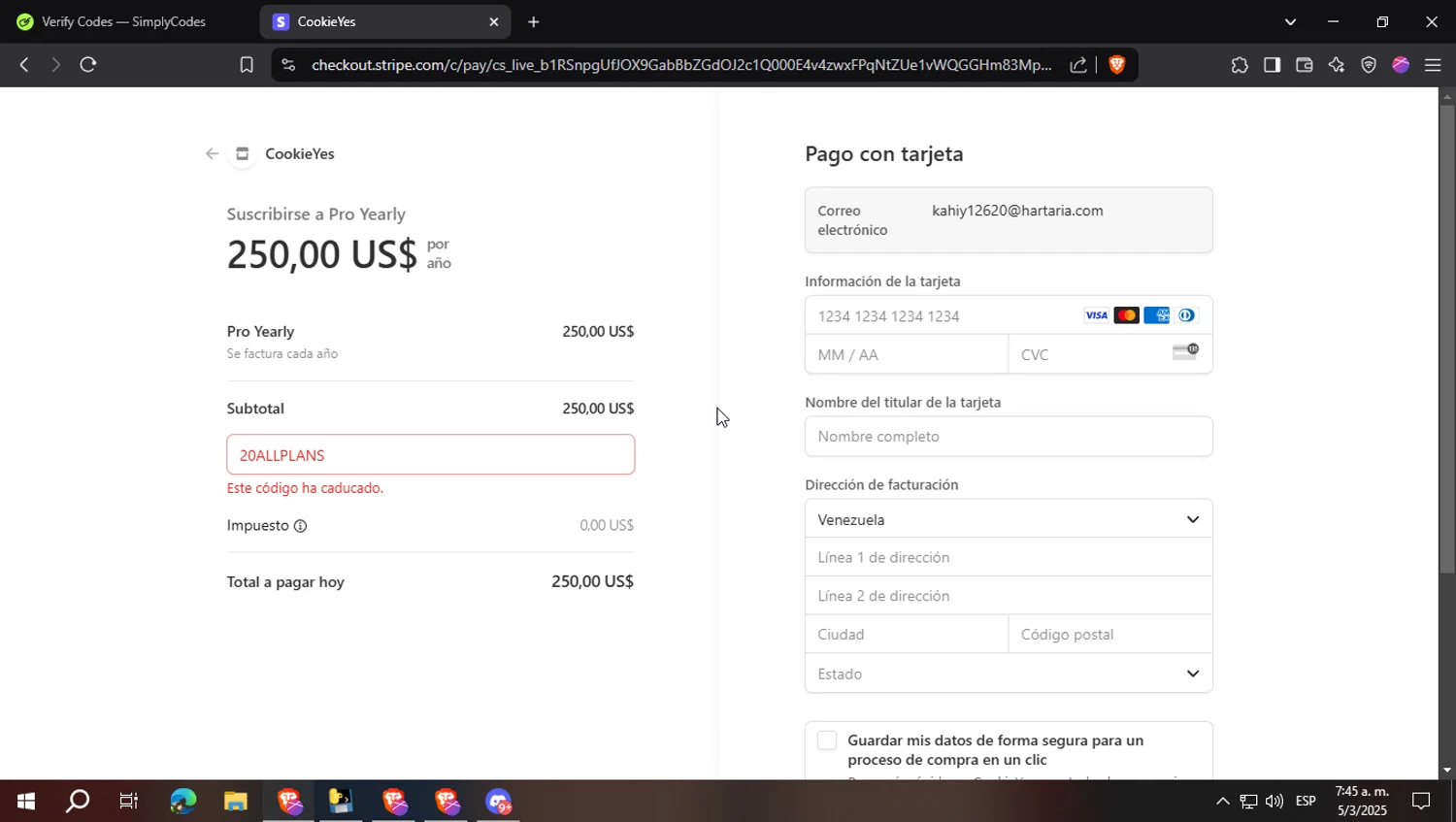Click the scrollbar down arrow

click(x=1447, y=771)
